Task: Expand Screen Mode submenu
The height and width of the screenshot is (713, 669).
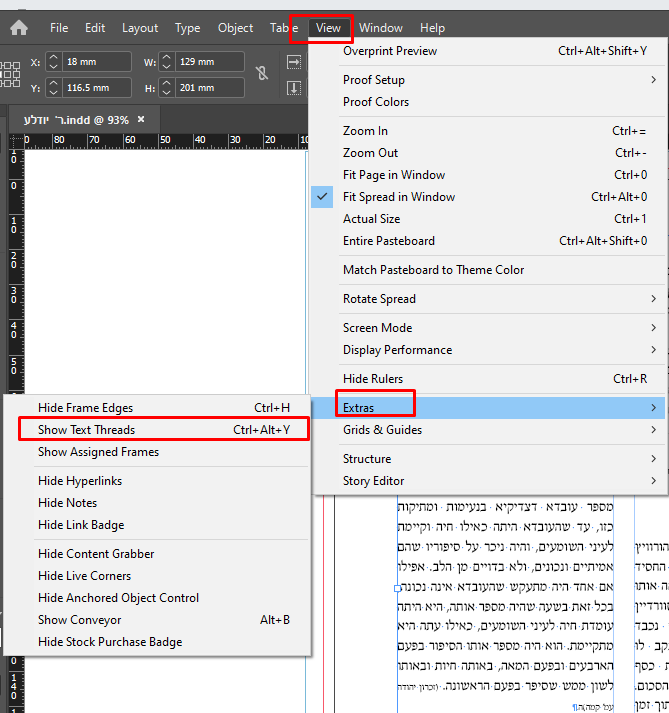Action: 377,328
